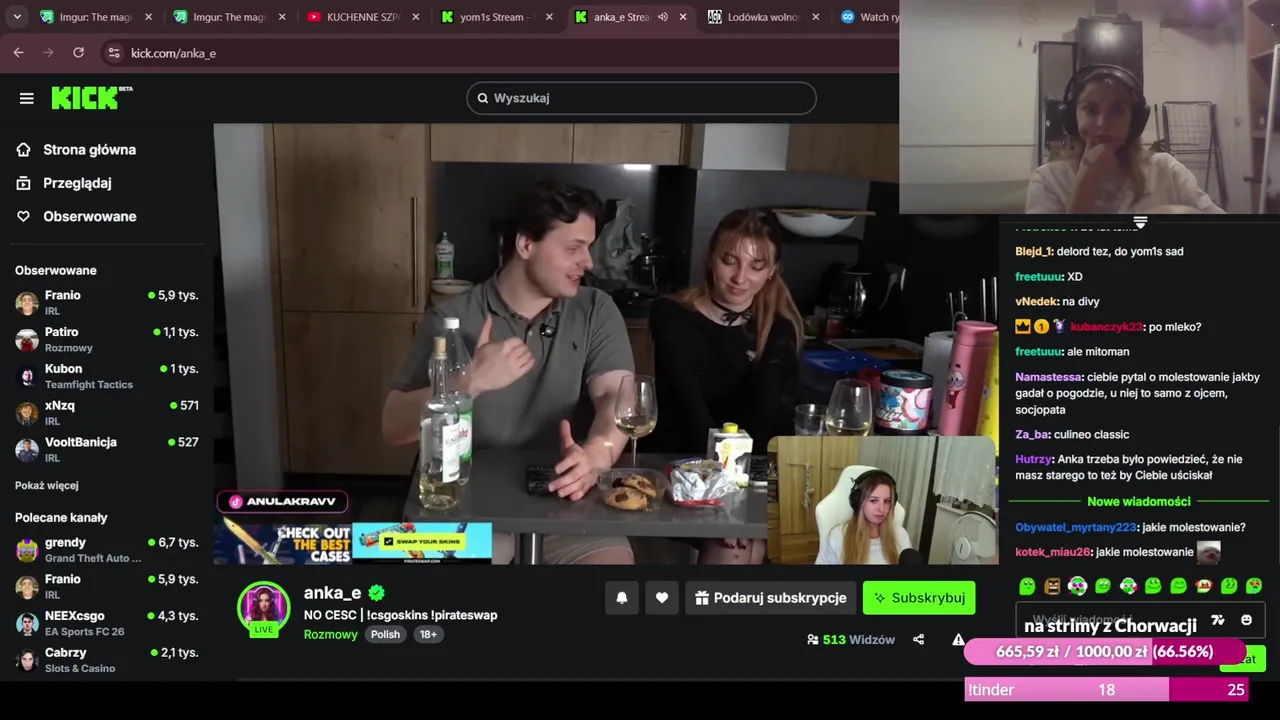Open the emoji picker smiley in chat input
This screenshot has height=720, width=1280.
click(1246, 620)
